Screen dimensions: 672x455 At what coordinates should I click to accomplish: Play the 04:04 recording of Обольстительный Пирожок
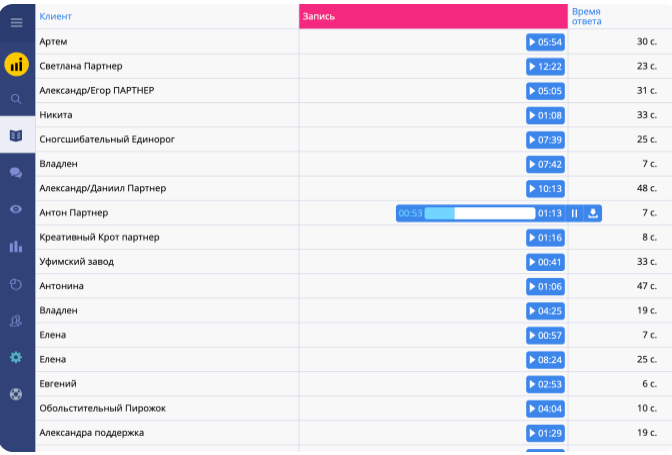pyautogui.click(x=545, y=409)
